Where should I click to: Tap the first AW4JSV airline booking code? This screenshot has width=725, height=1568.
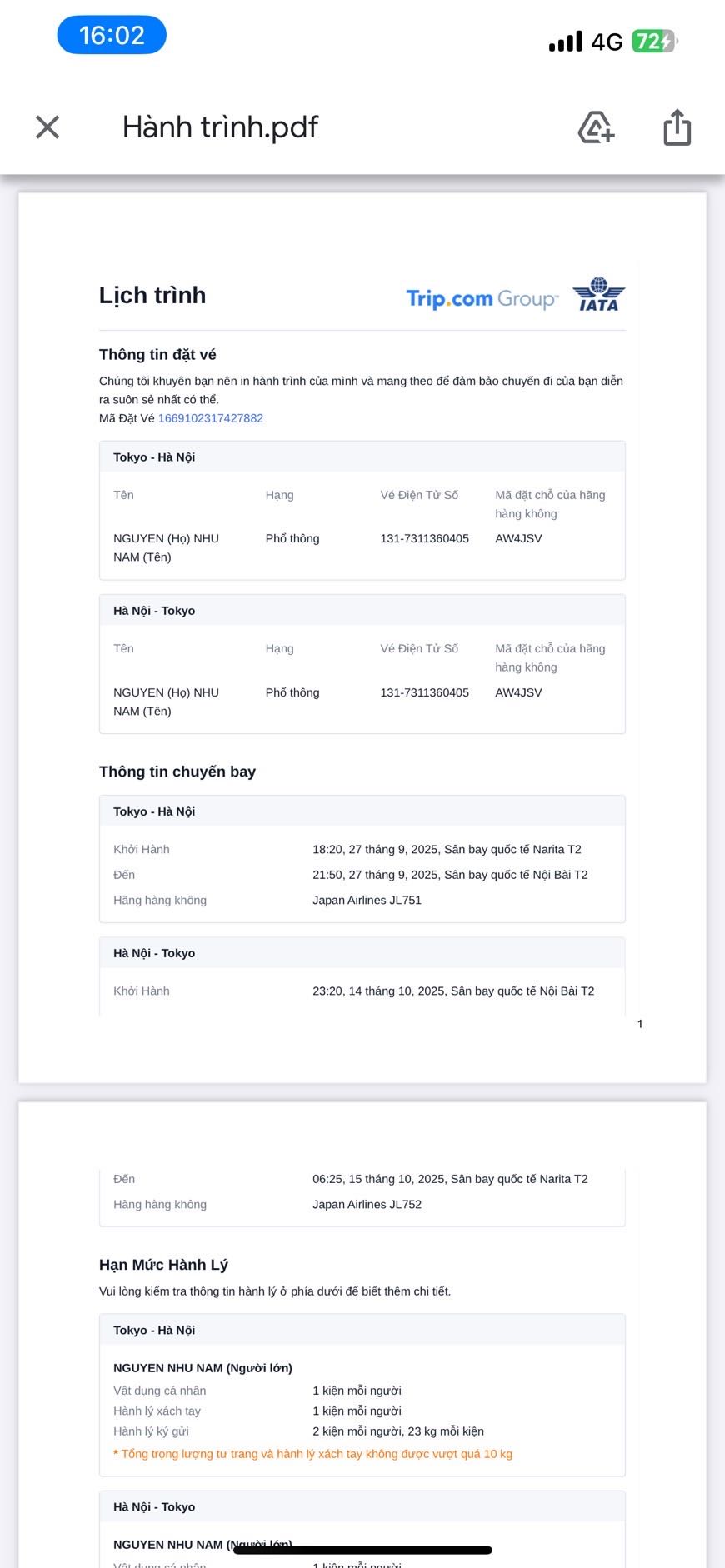[x=518, y=538]
